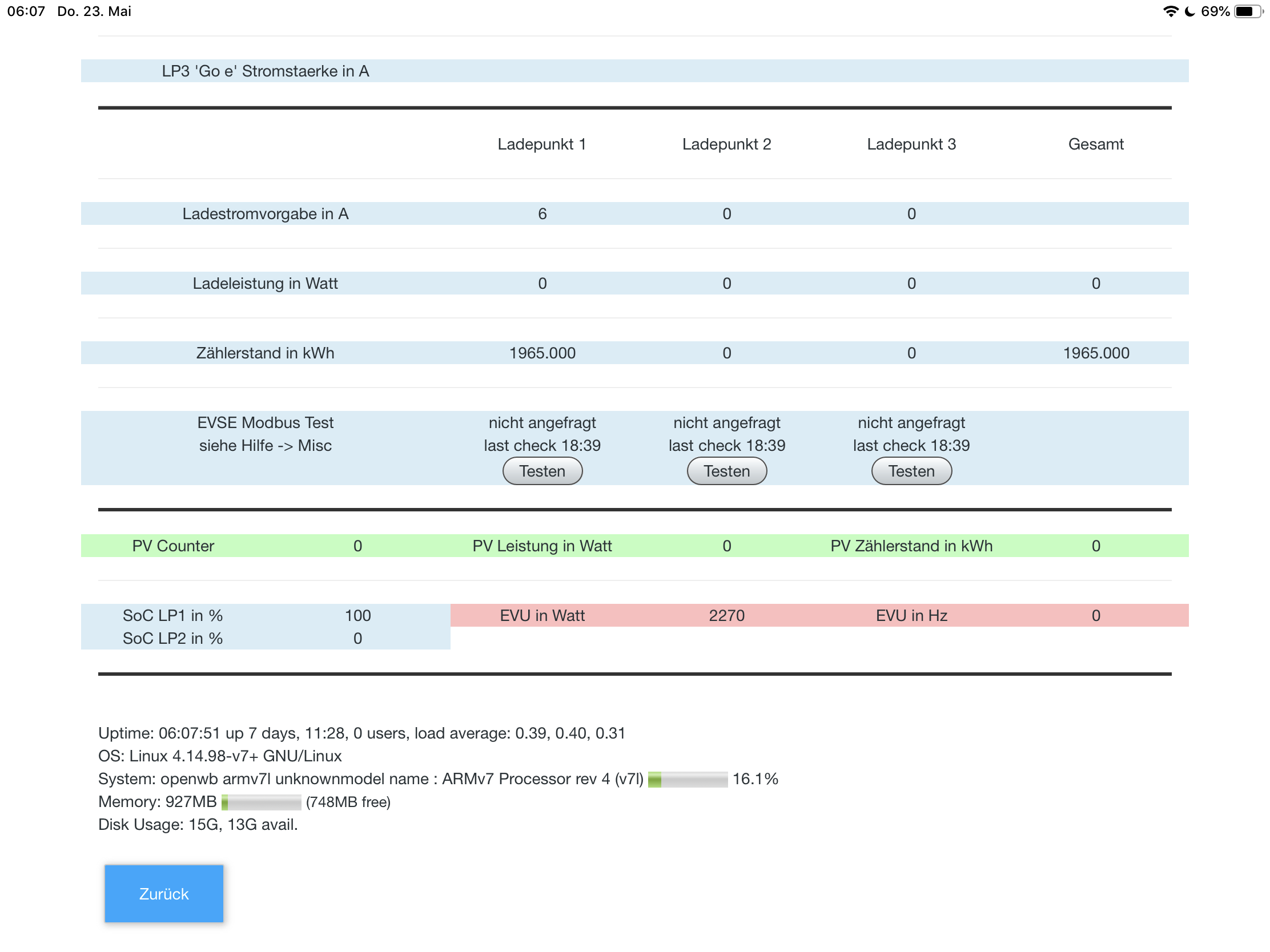
Task: Select the Gesamt column header
Action: pos(1095,144)
